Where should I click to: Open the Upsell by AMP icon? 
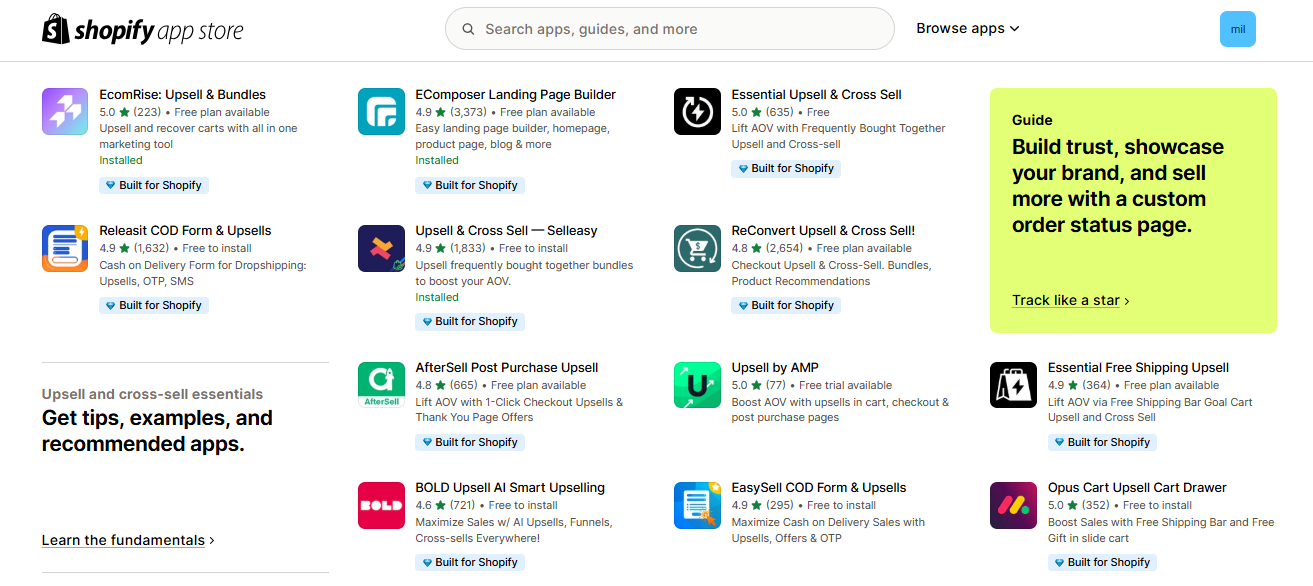pos(698,385)
